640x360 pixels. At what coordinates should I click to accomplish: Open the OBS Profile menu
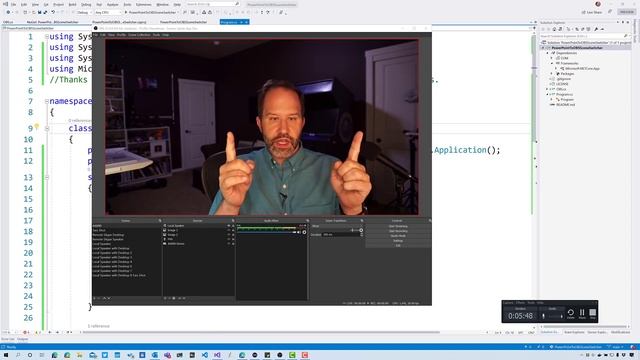point(121,35)
